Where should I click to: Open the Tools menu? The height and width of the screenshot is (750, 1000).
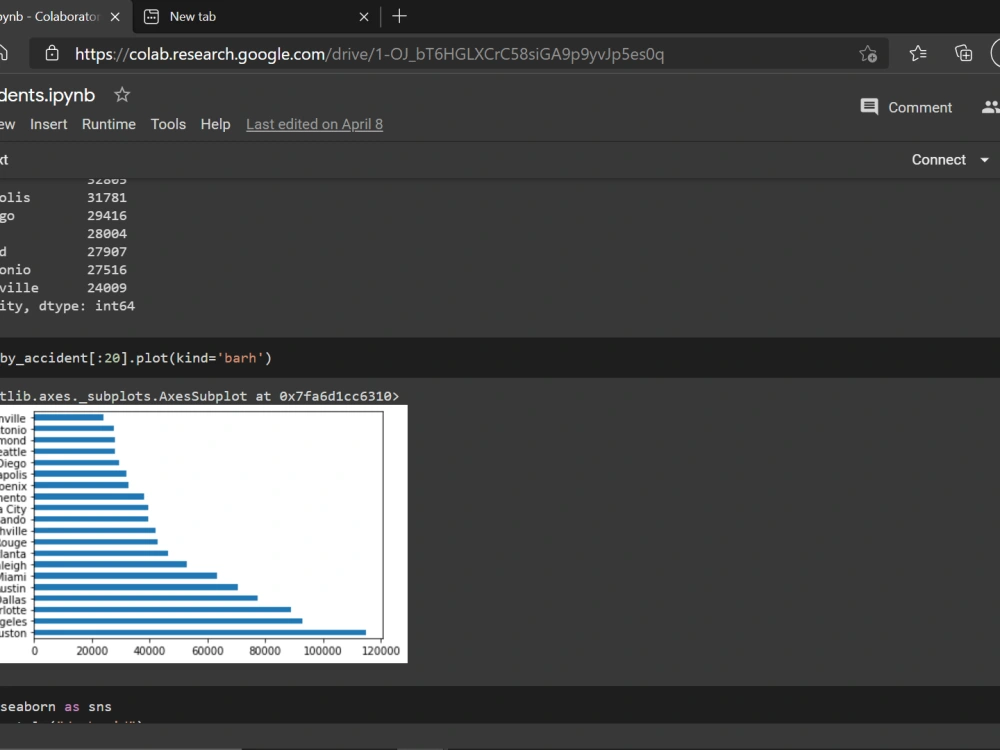[x=168, y=124]
